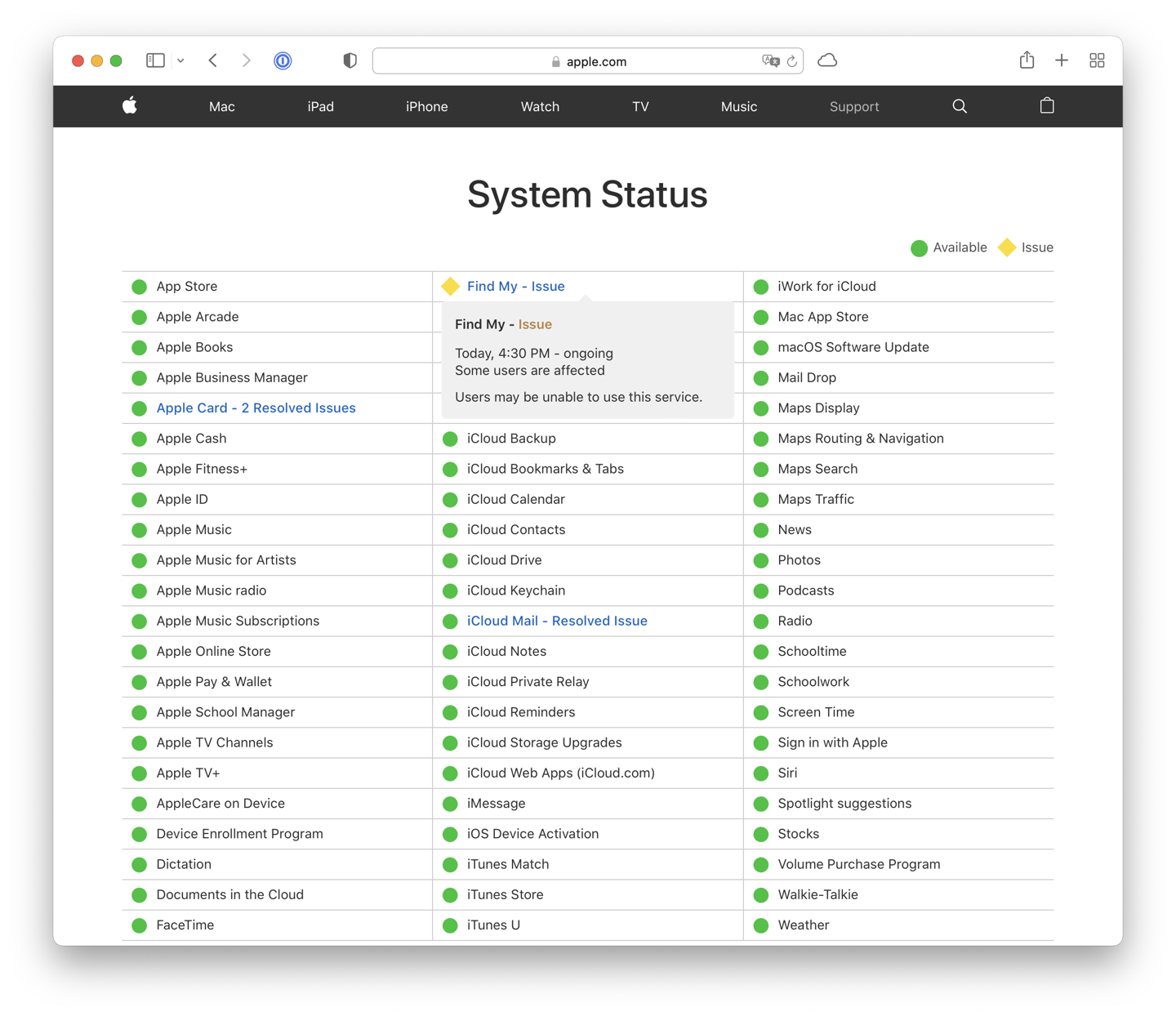The height and width of the screenshot is (1016, 1176).
Task: Open a new tab with plus icon
Action: point(1062,60)
